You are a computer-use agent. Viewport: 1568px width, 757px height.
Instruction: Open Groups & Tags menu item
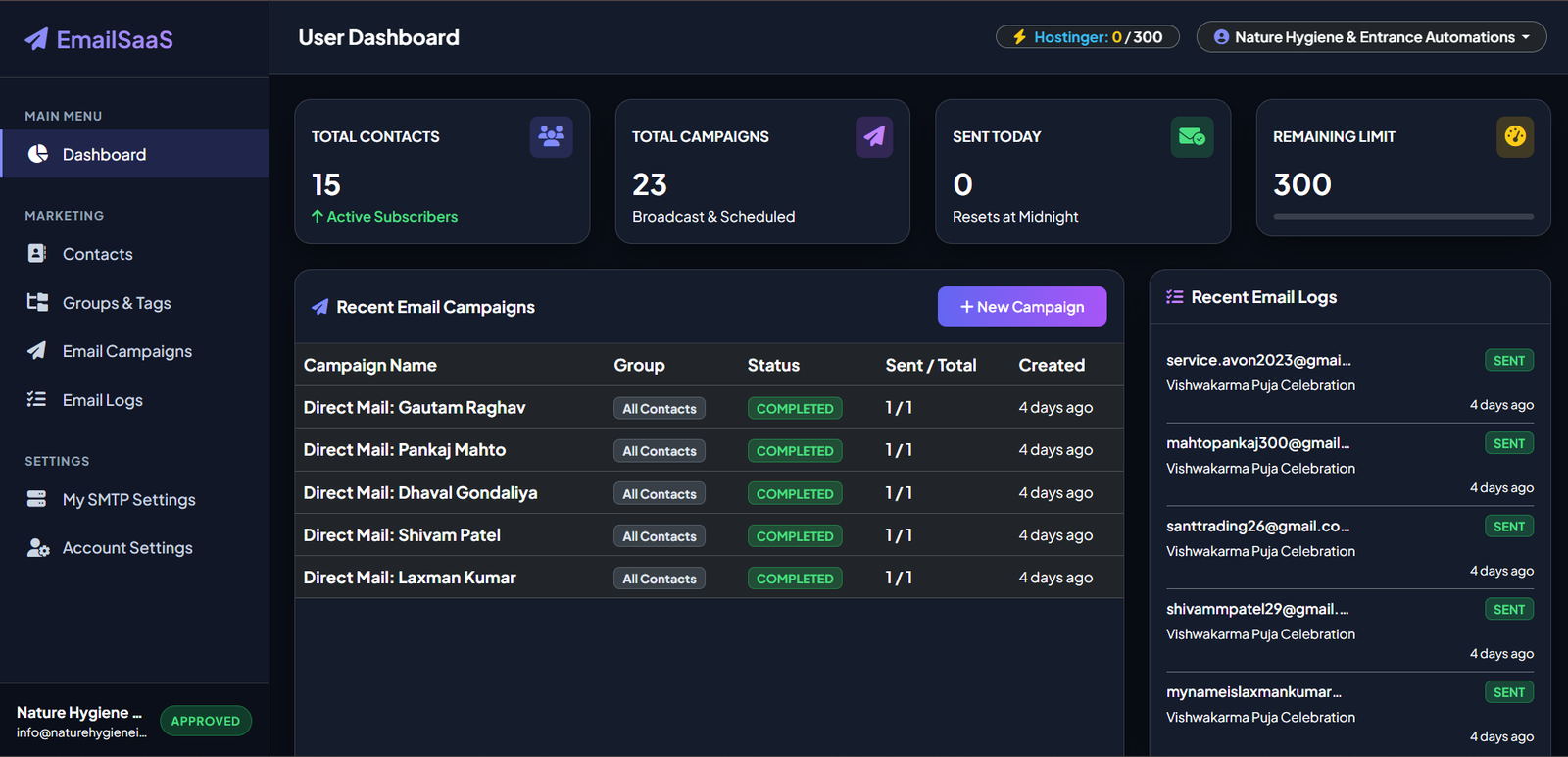tap(134, 303)
